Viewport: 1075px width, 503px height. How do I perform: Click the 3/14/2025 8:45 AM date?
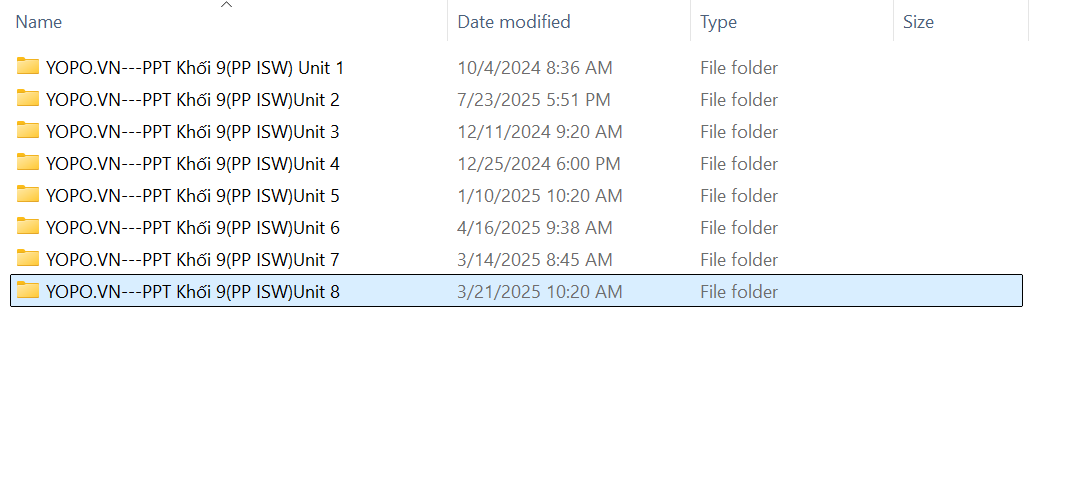[535, 260]
